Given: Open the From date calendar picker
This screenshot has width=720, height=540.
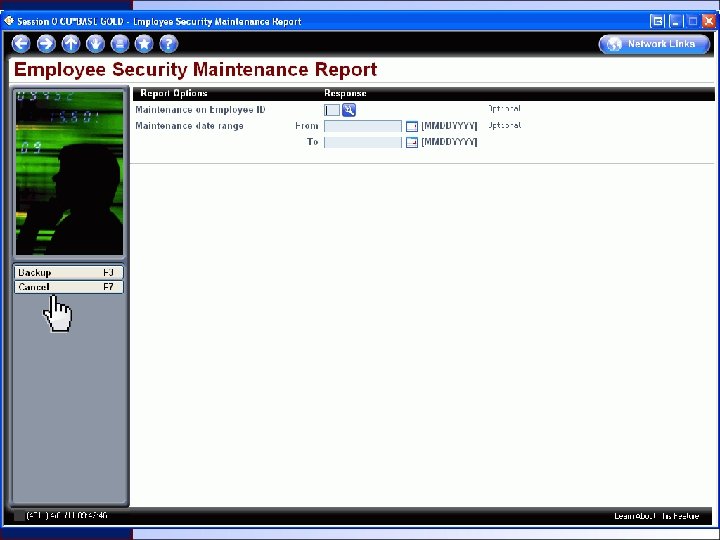Looking at the screenshot, I should coord(412,126).
